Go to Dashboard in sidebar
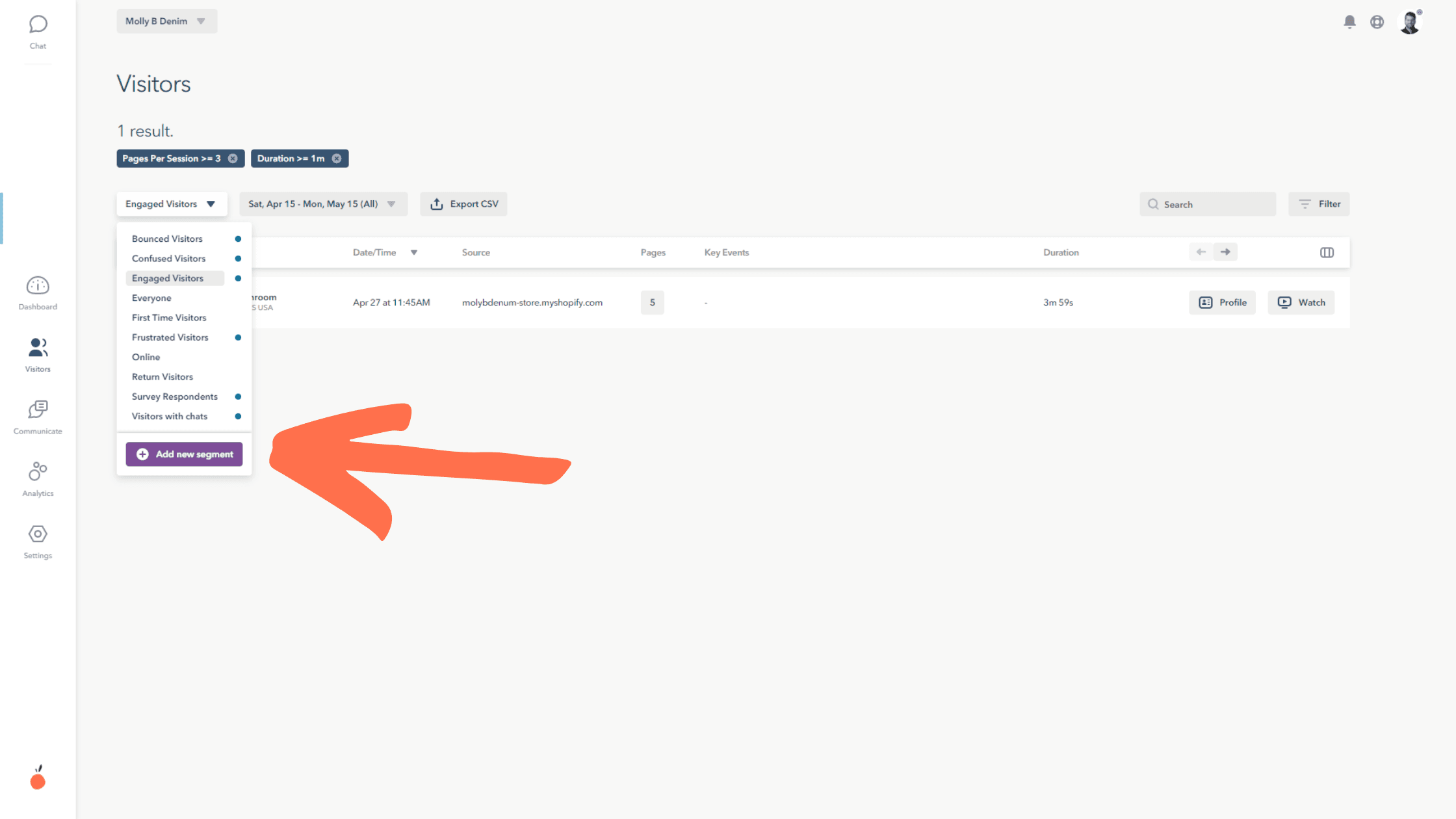 click(38, 286)
